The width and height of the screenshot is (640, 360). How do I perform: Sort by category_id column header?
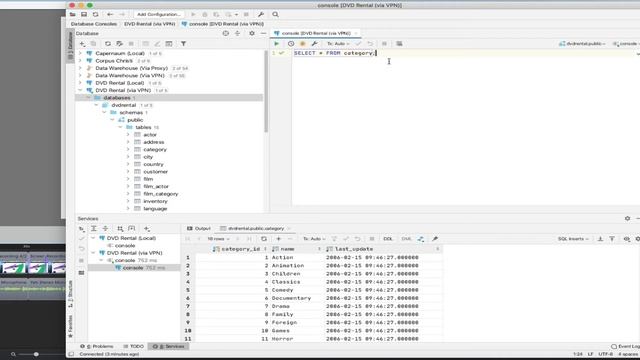pos(240,249)
